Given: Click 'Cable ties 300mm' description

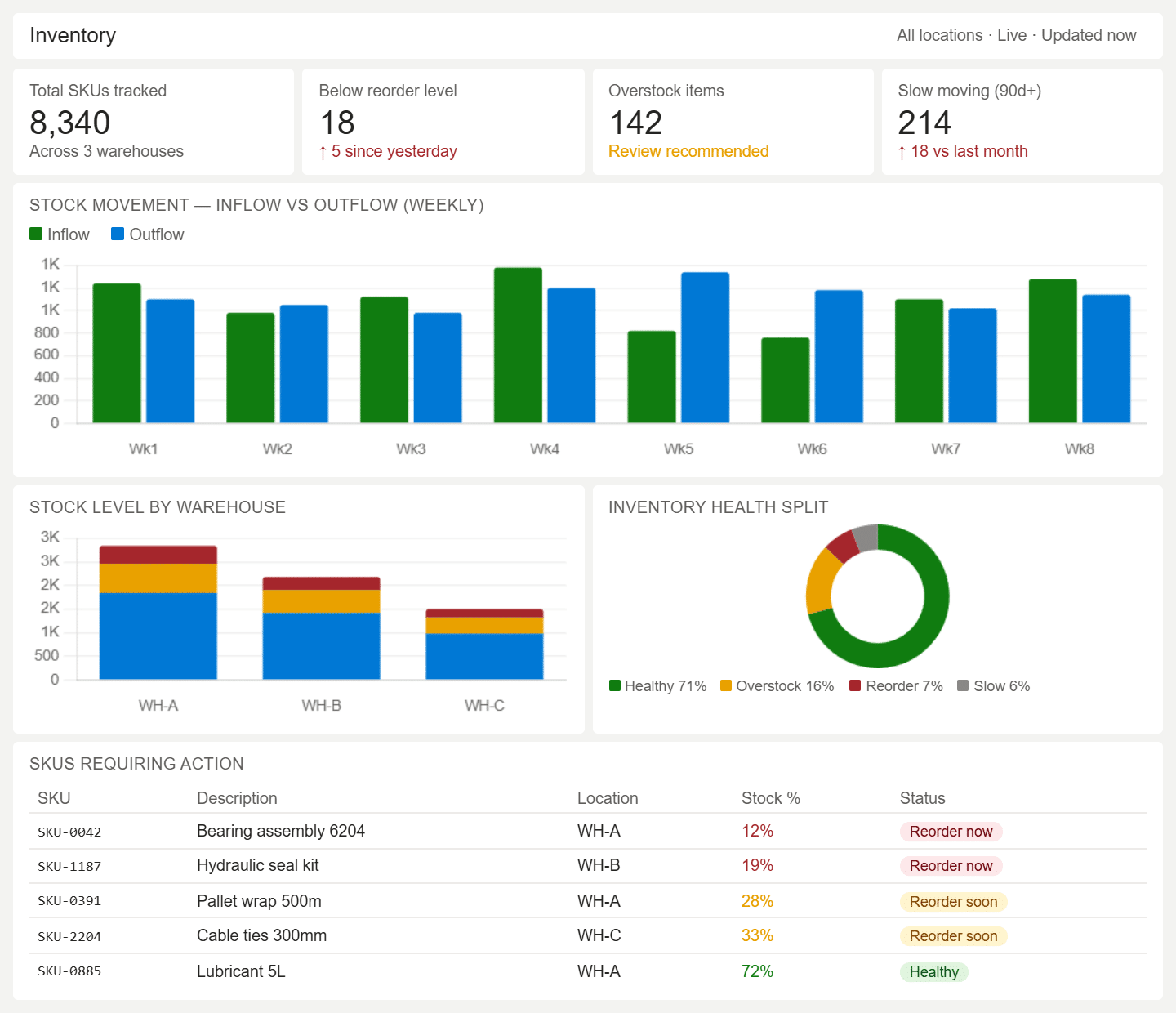Looking at the screenshot, I should pyautogui.click(x=261, y=935).
